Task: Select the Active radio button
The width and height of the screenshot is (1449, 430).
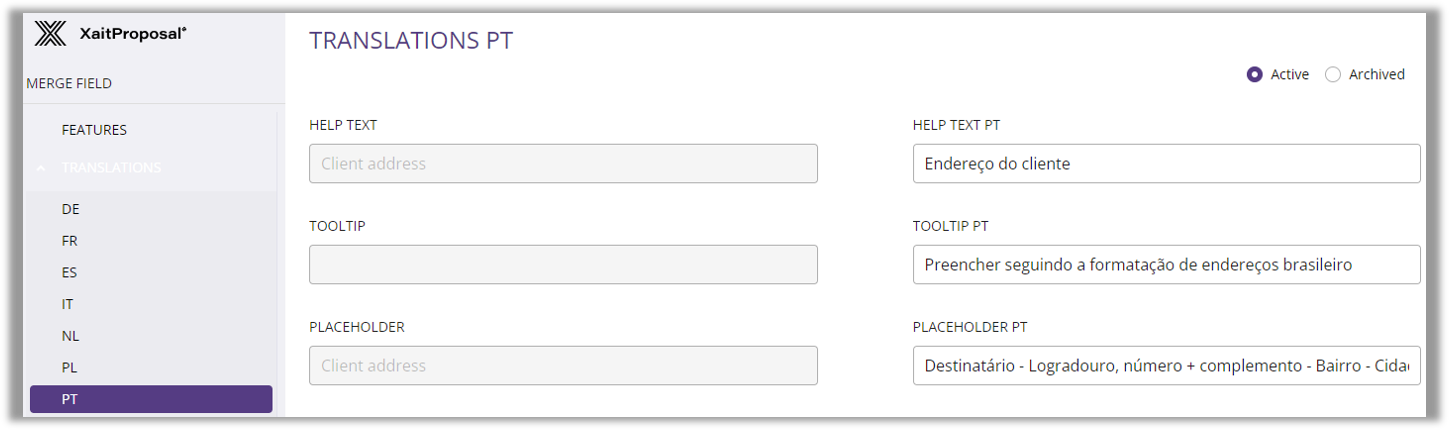Action: 1254,74
